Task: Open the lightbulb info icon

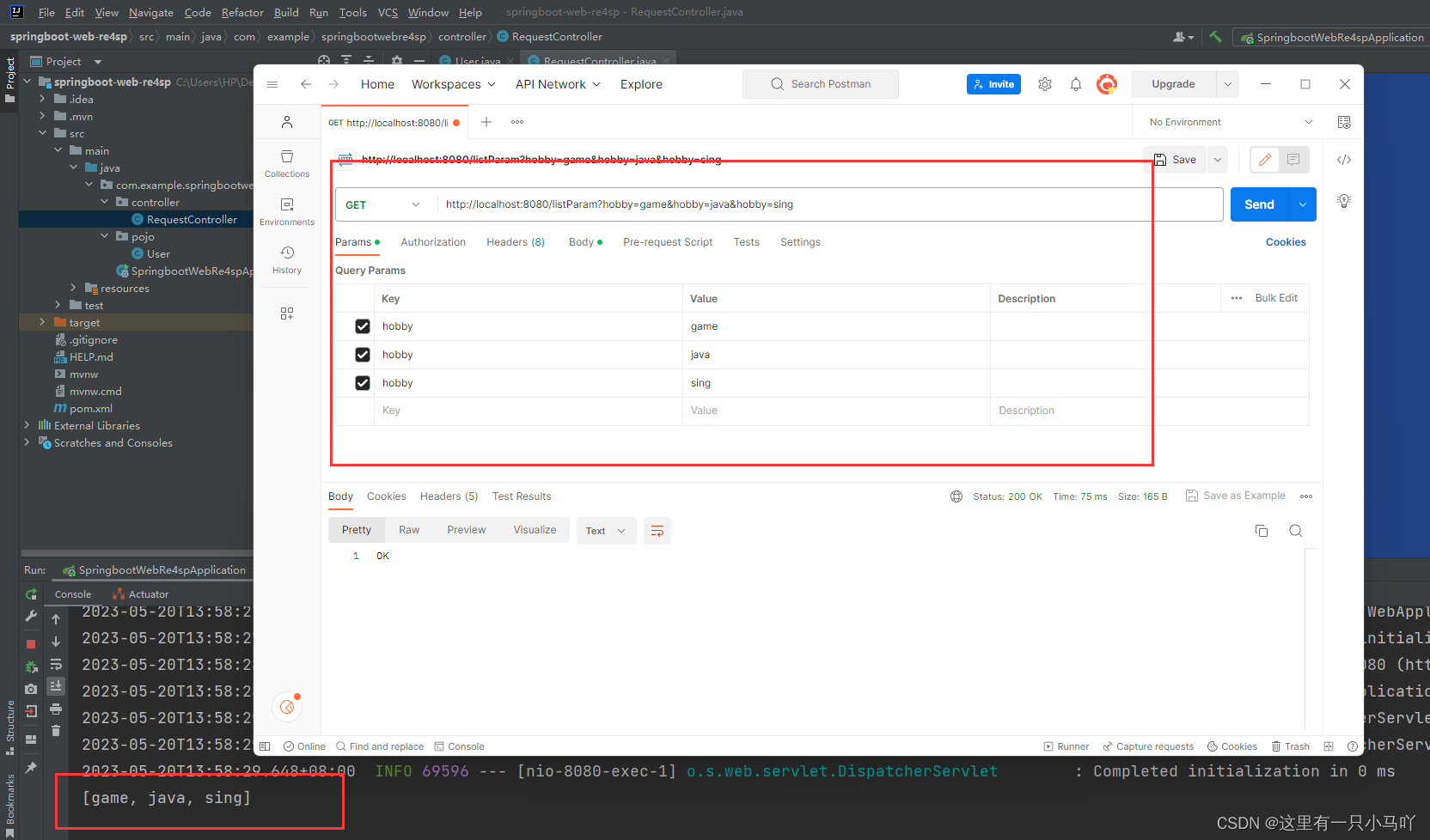Action: [x=1344, y=201]
